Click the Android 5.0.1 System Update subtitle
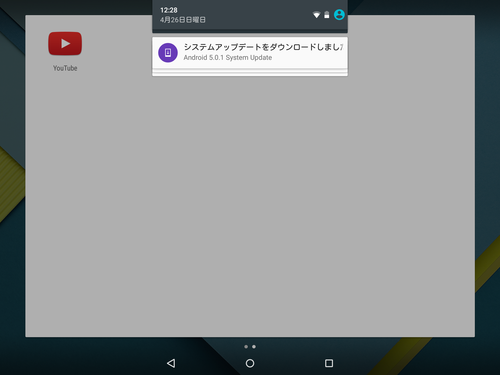The width and height of the screenshot is (500, 375). [x=228, y=58]
